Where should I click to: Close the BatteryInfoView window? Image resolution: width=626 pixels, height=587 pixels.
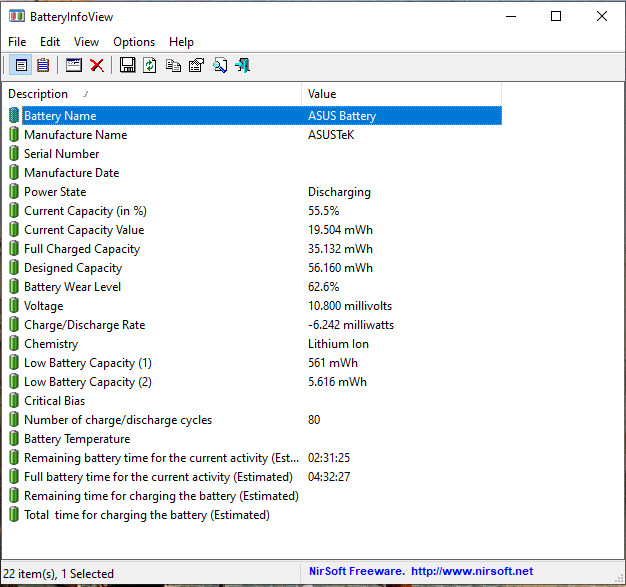click(602, 16)
